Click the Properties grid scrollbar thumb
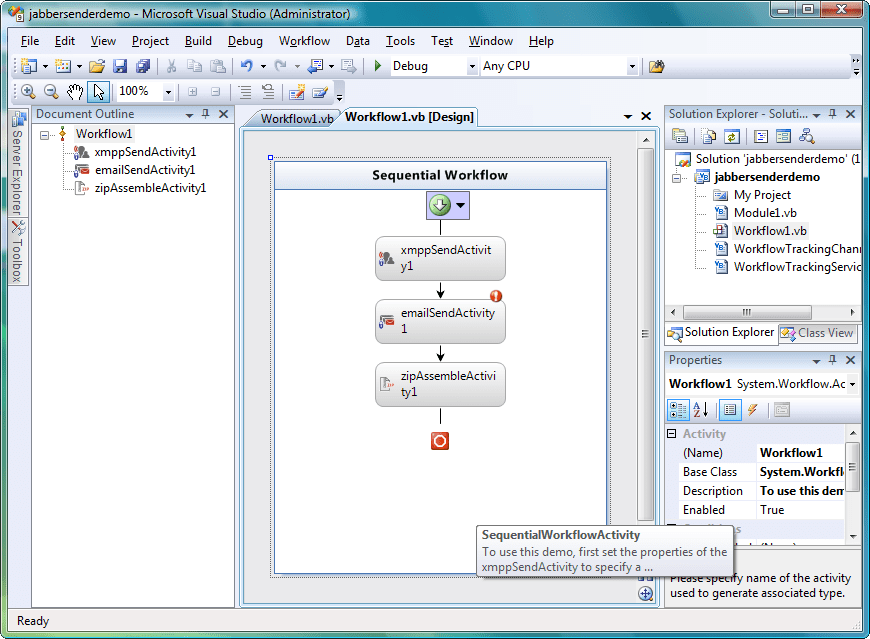Screen dimensions: 870x639 tap(852, 467)
